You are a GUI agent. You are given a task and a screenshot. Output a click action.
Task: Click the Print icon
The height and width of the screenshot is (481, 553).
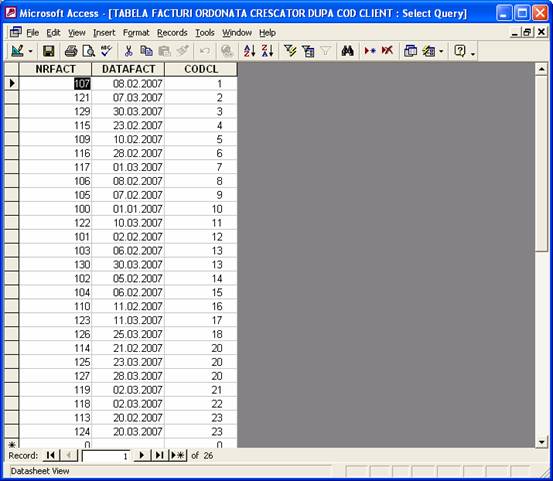pyautogui.click(x=71, y=51)
